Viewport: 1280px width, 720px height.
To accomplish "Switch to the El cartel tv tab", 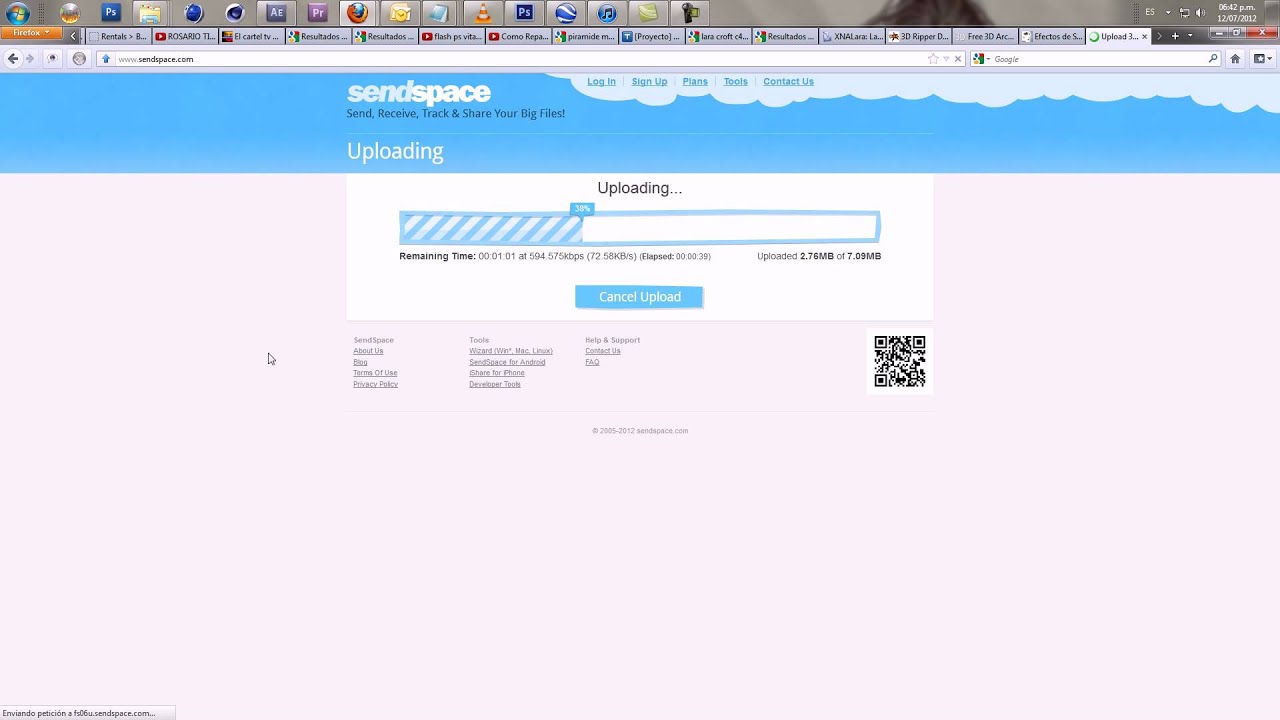I will [252, 36].
